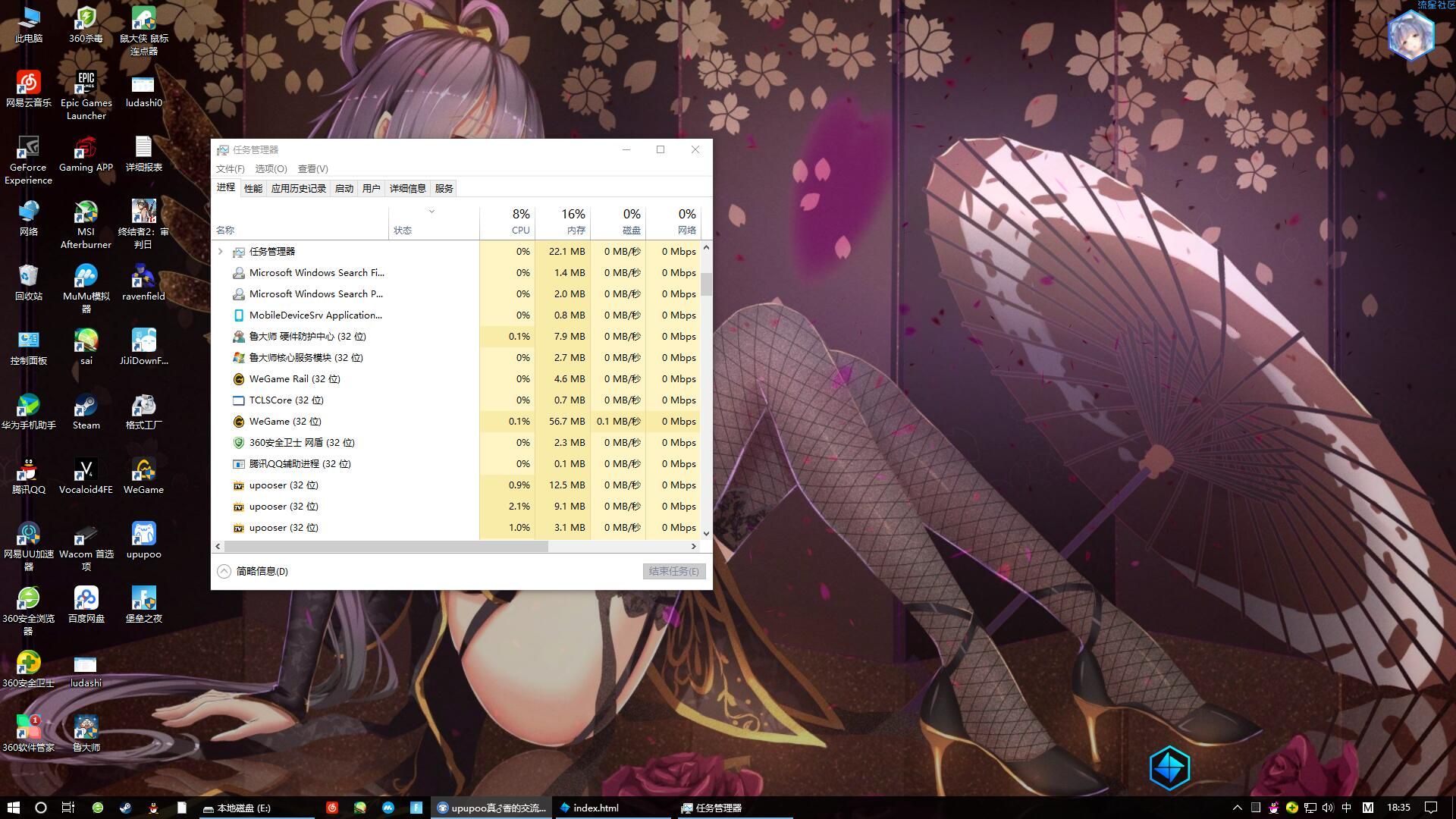Screen dimensions: 1456x819
Task: Open the Windows Start button
Action: [x=13, y=808]
